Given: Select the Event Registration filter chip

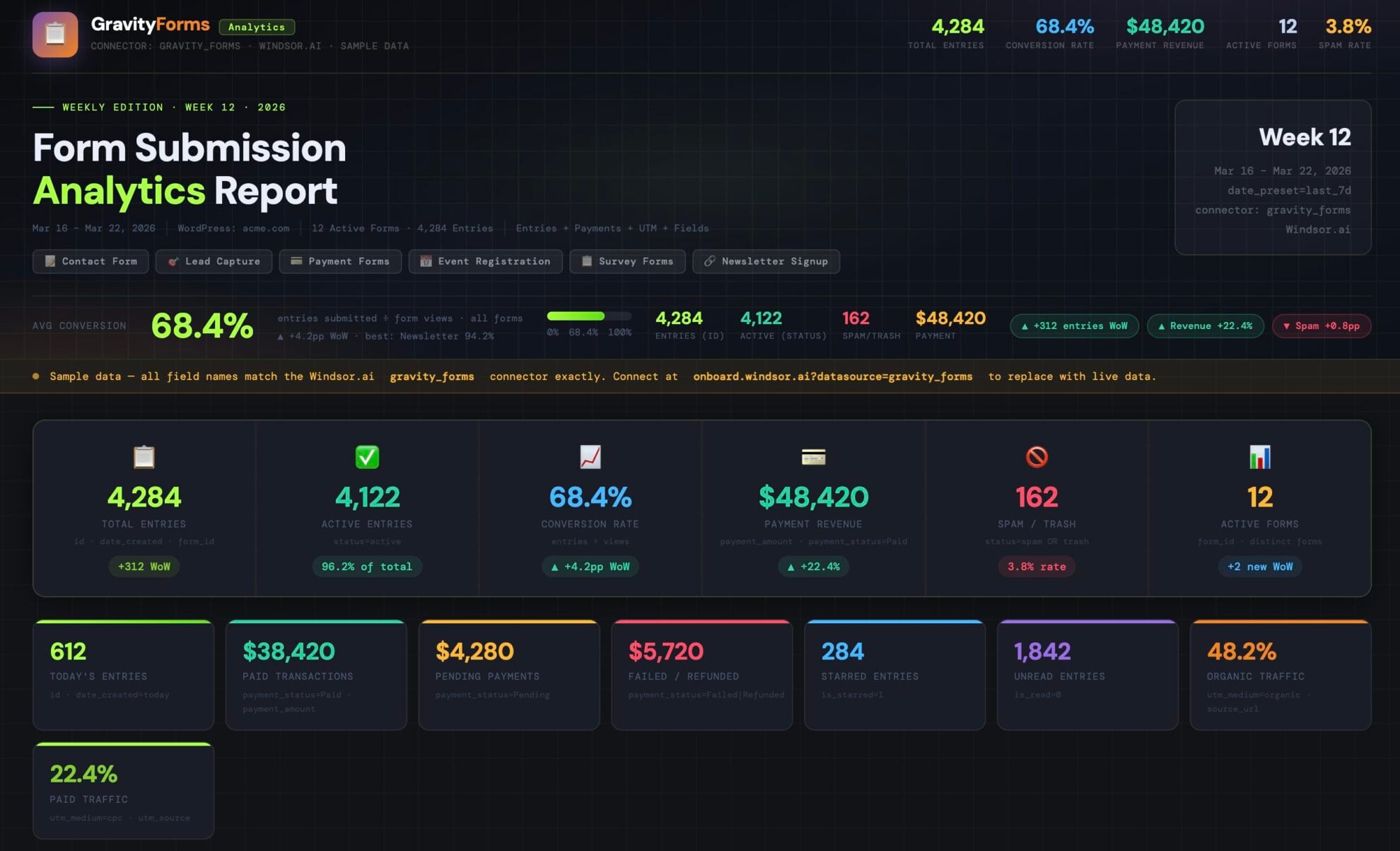Looking at the screenshot, I should click(x=486, y=261).
